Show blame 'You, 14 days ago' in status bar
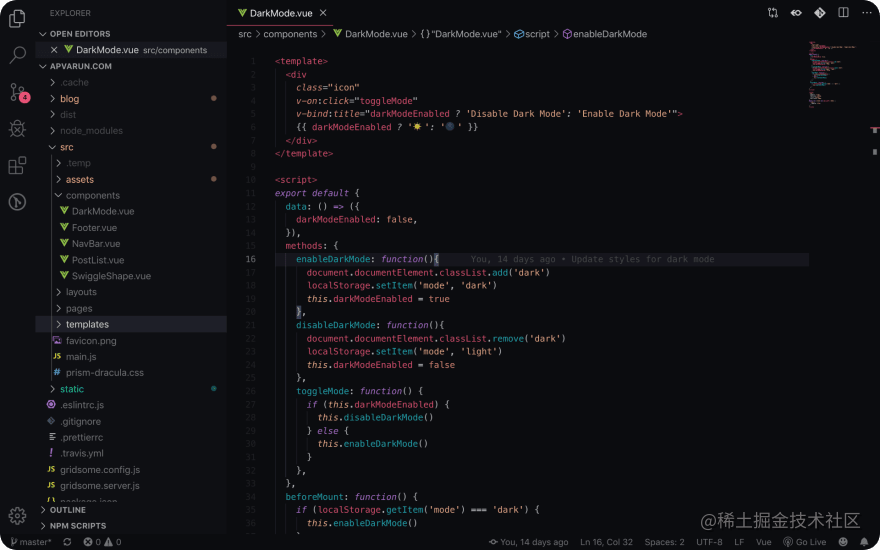880x550 pixels. pos(529,542)
